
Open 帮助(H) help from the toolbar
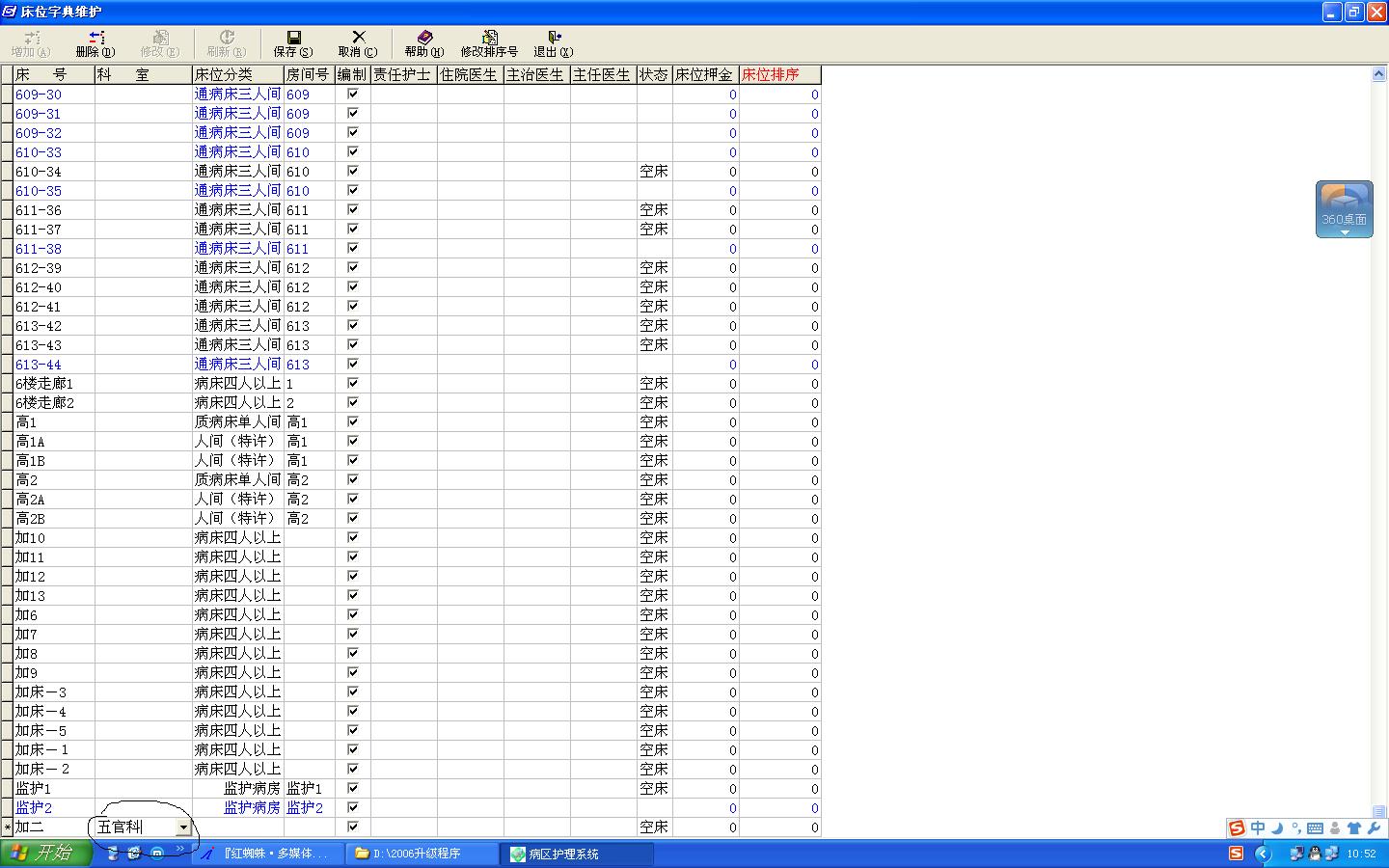click(424, 43)
